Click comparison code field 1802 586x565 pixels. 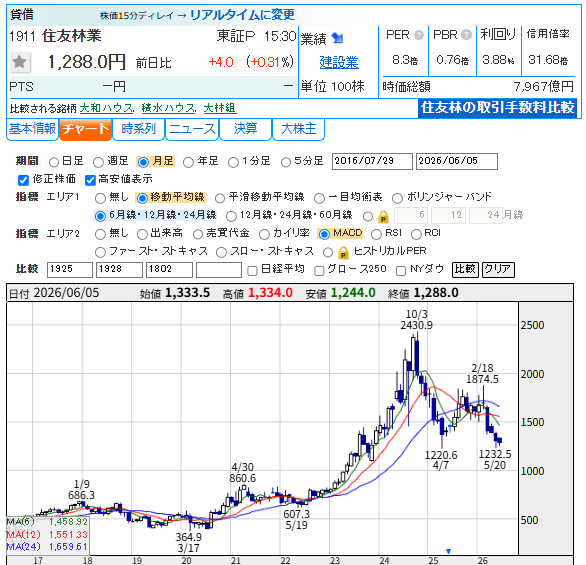pos(169,270)
